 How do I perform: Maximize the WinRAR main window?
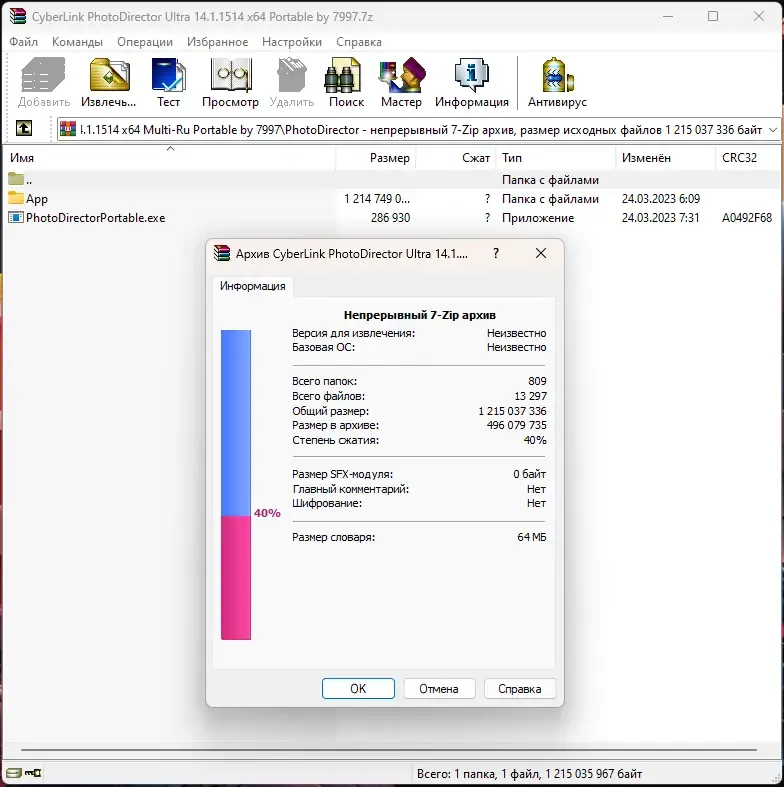[713, 16]
